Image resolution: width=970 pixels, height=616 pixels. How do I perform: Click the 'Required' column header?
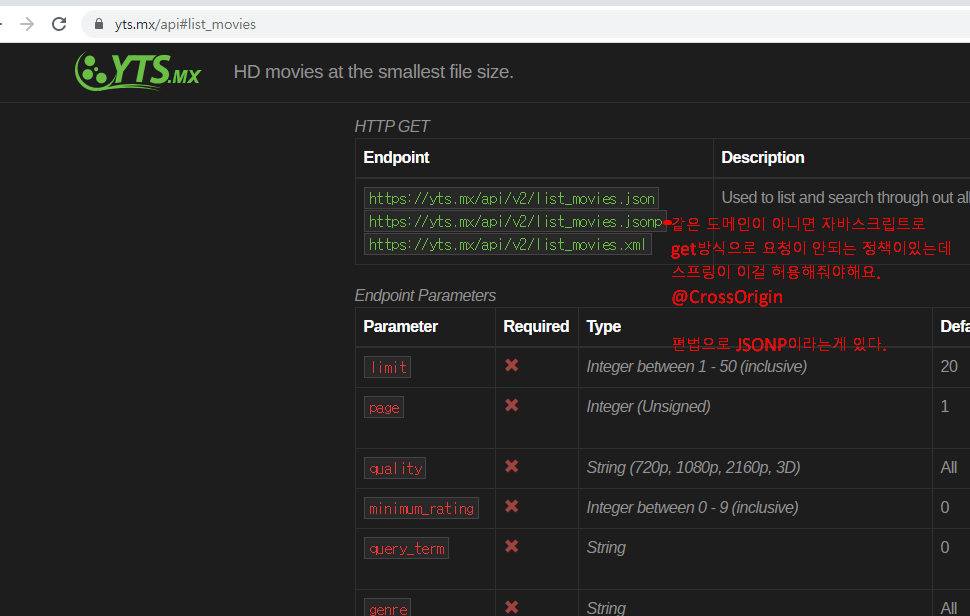536,327
